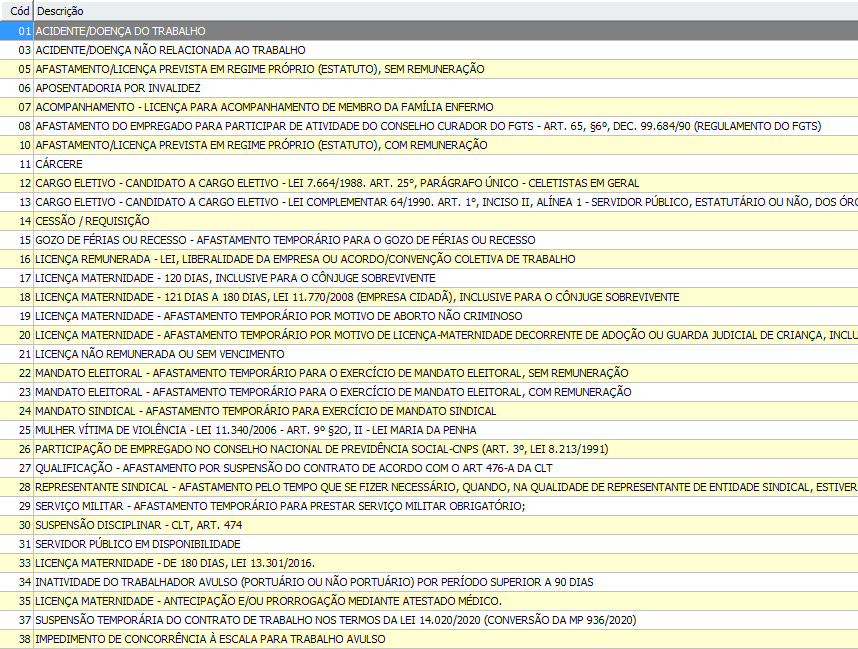Select CESSÃO / REQUISIÇÃO row

[429, 221]
